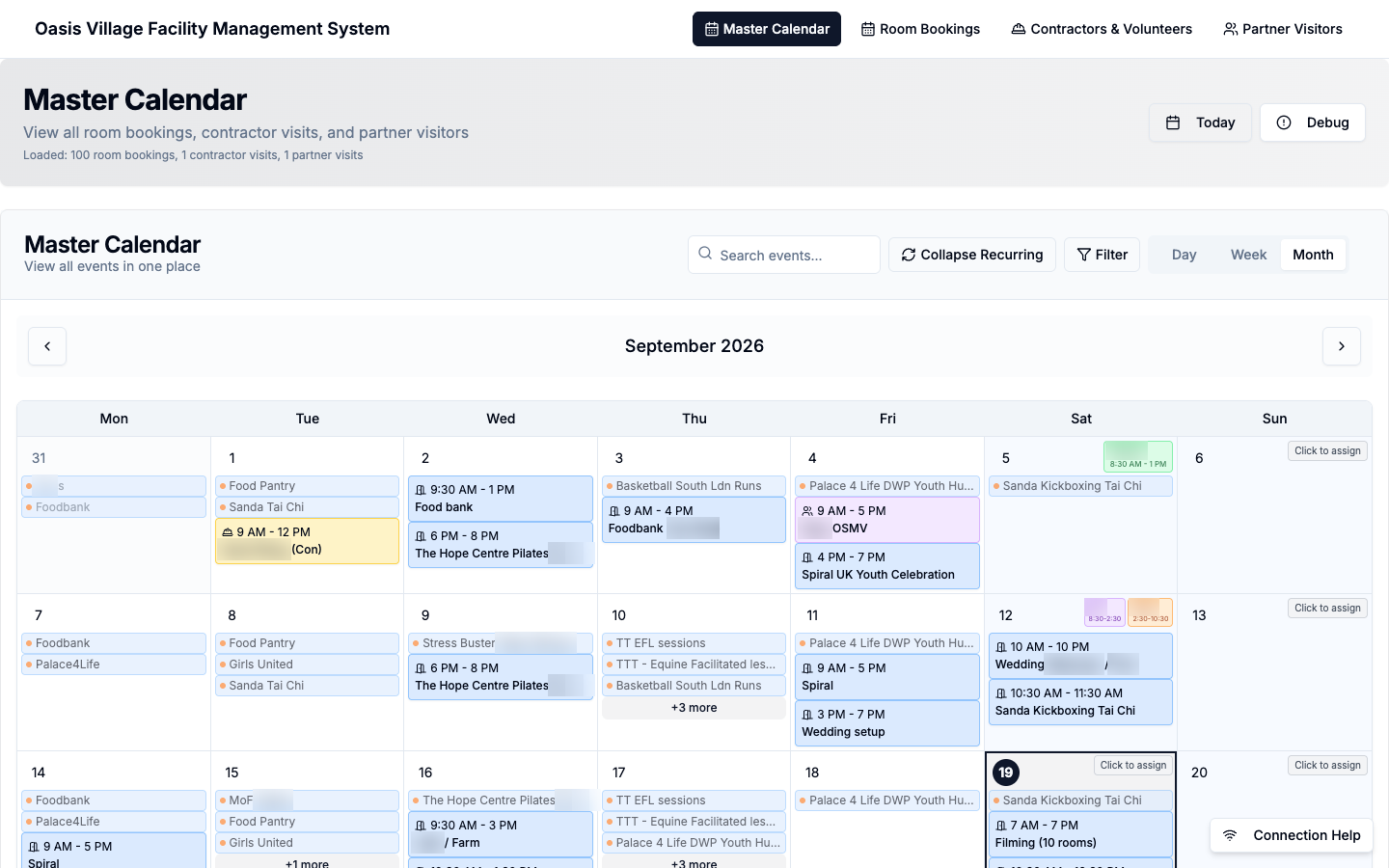This screenshot has width=1389, height=868.
Task: Toggle Collapse Recurring events
Action: (x=972, y=255)
